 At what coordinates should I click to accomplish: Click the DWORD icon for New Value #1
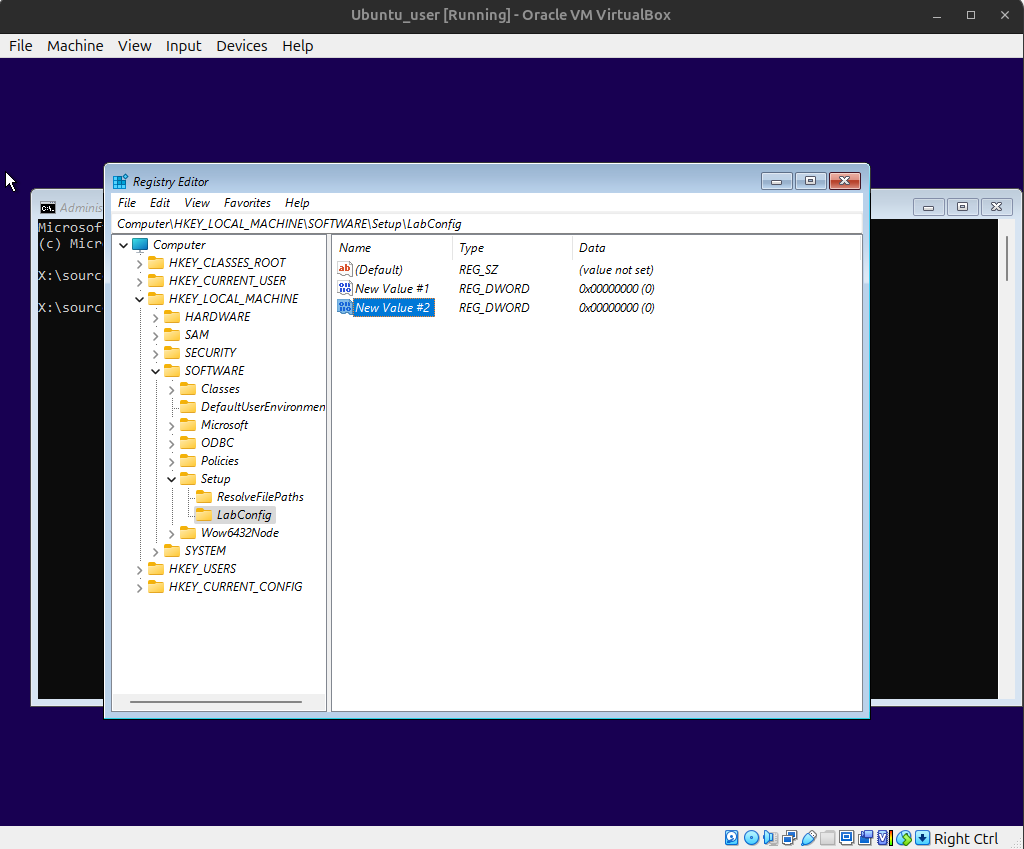345,288
